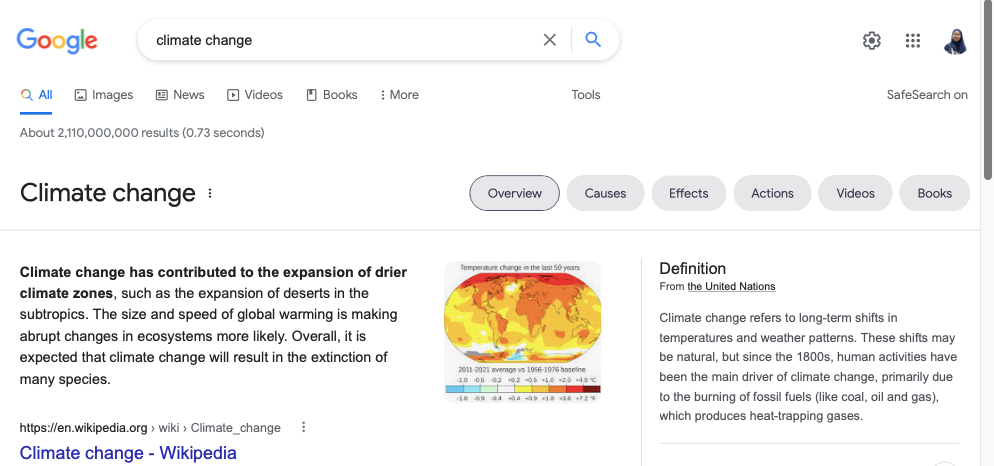The height and width of the screenshot is (466, 994).
Task: Select the Actions chip
Action: point(772,193)
